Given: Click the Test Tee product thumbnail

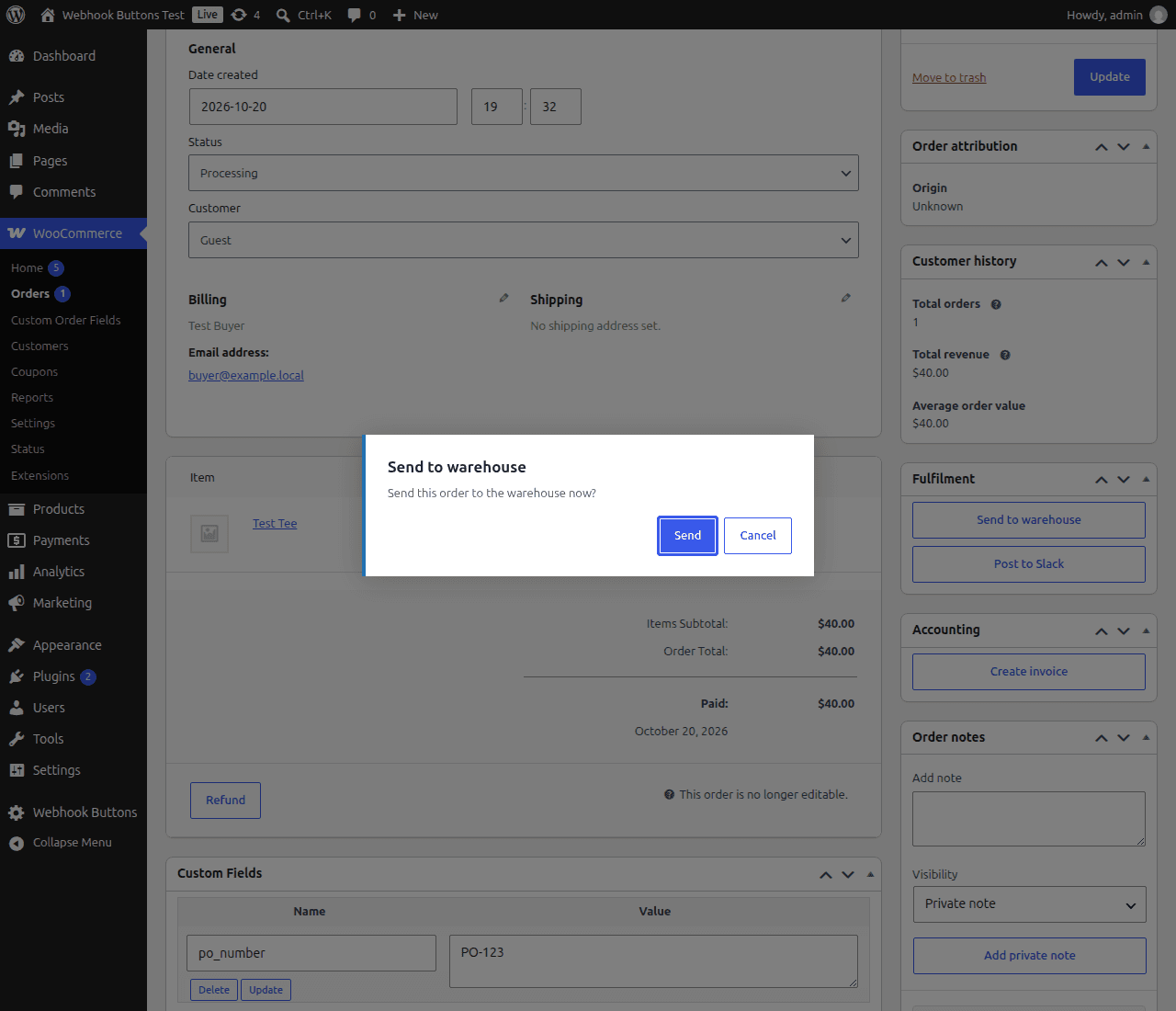Looking at the screenshot, I should (x=209, y=533).
